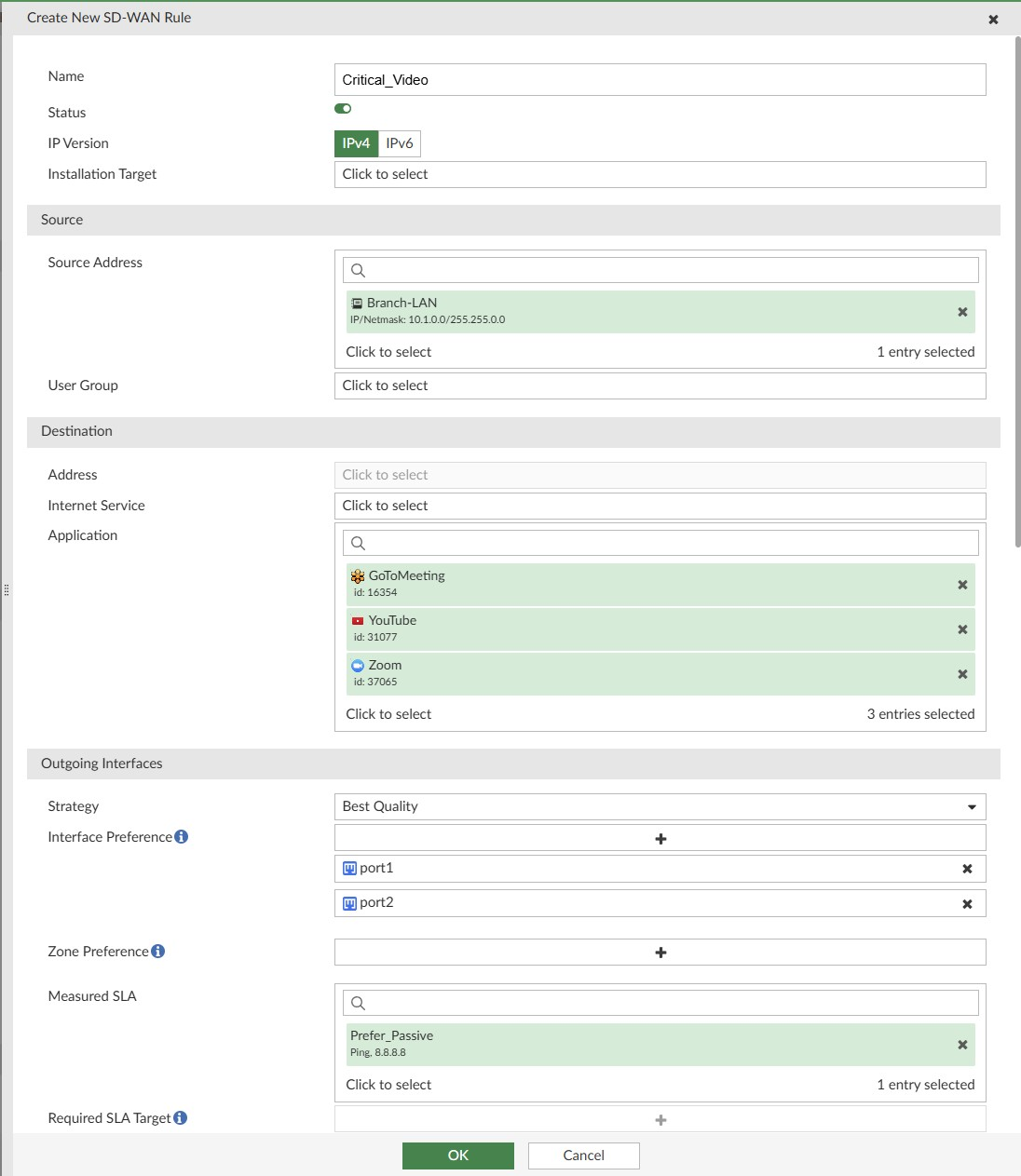Add a Zone Preference entry
The width and height of the screenshot is (1021, 1176).
click(x=660, y=952)
